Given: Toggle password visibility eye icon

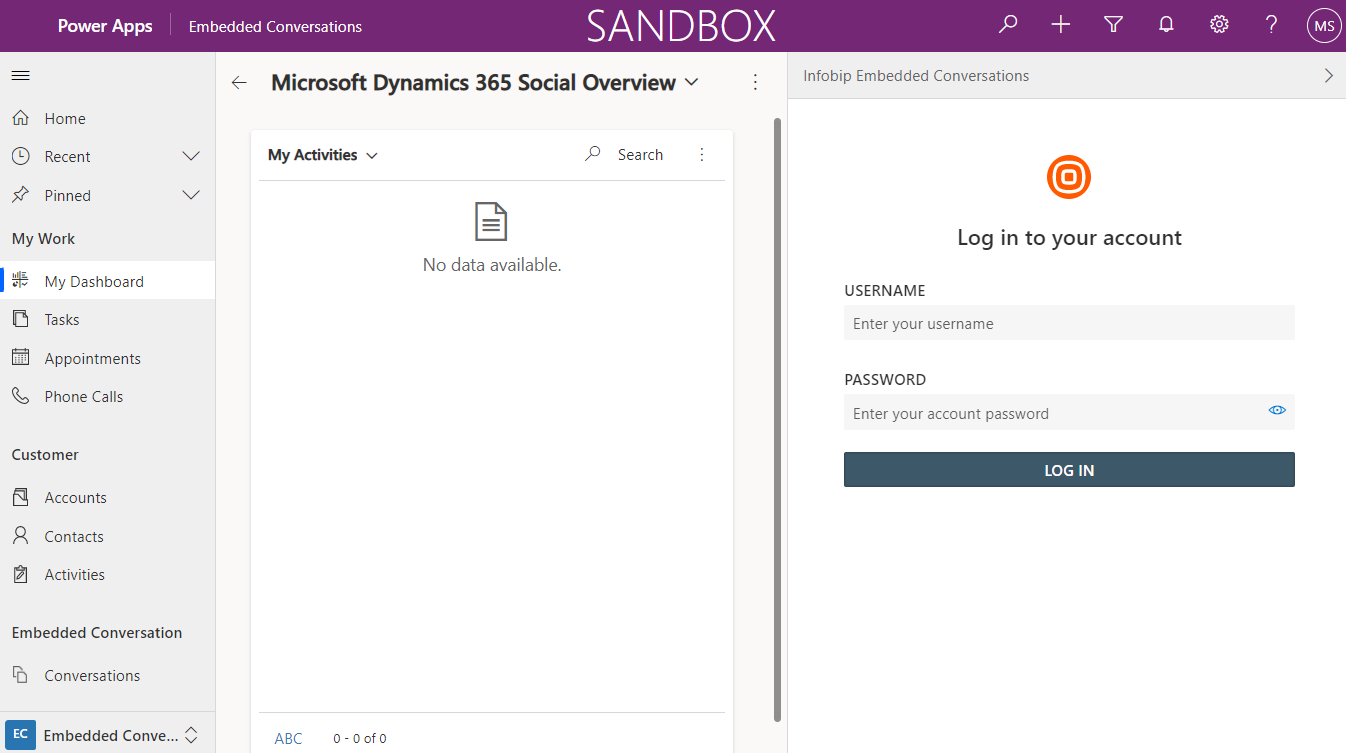Looking at the screenshot, I should [1277, 410].
